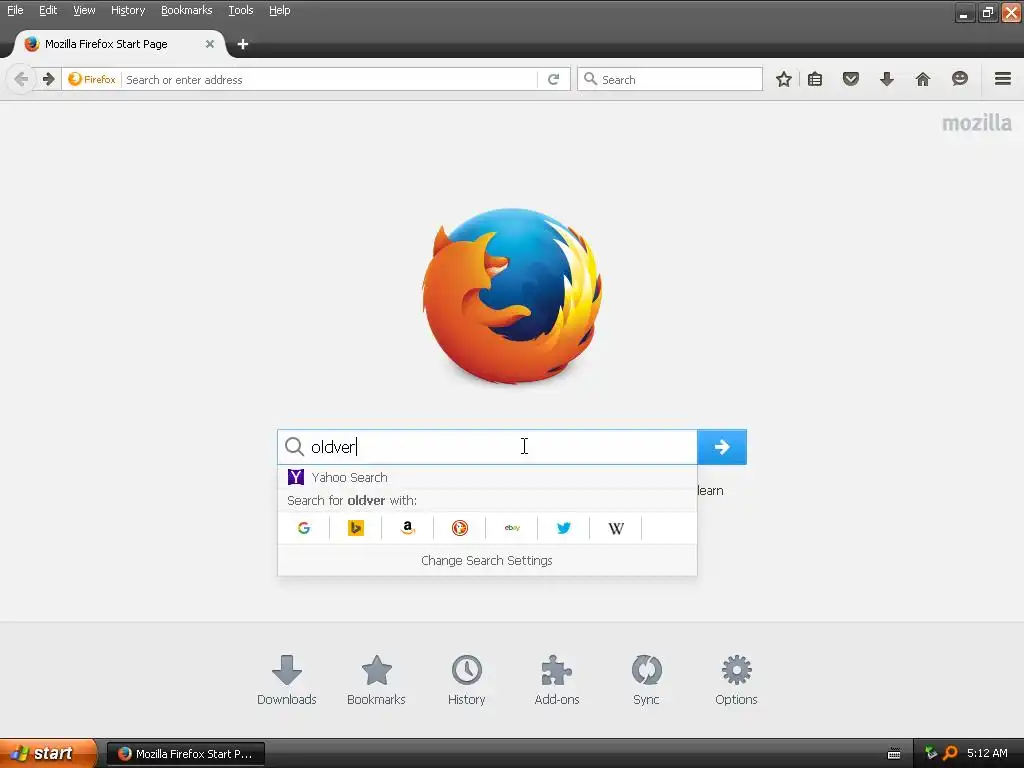The image size is (1024, 768).
Task: Open the Bookmarks menu
Action: pos(186,10)
